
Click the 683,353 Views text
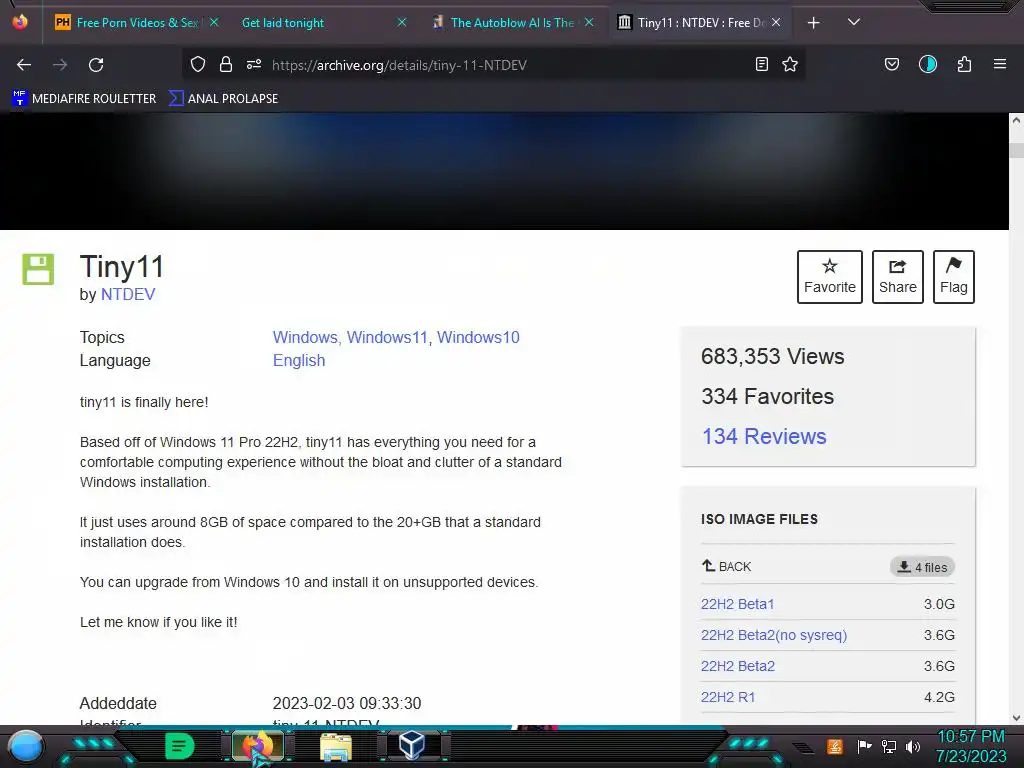[773, 357]
